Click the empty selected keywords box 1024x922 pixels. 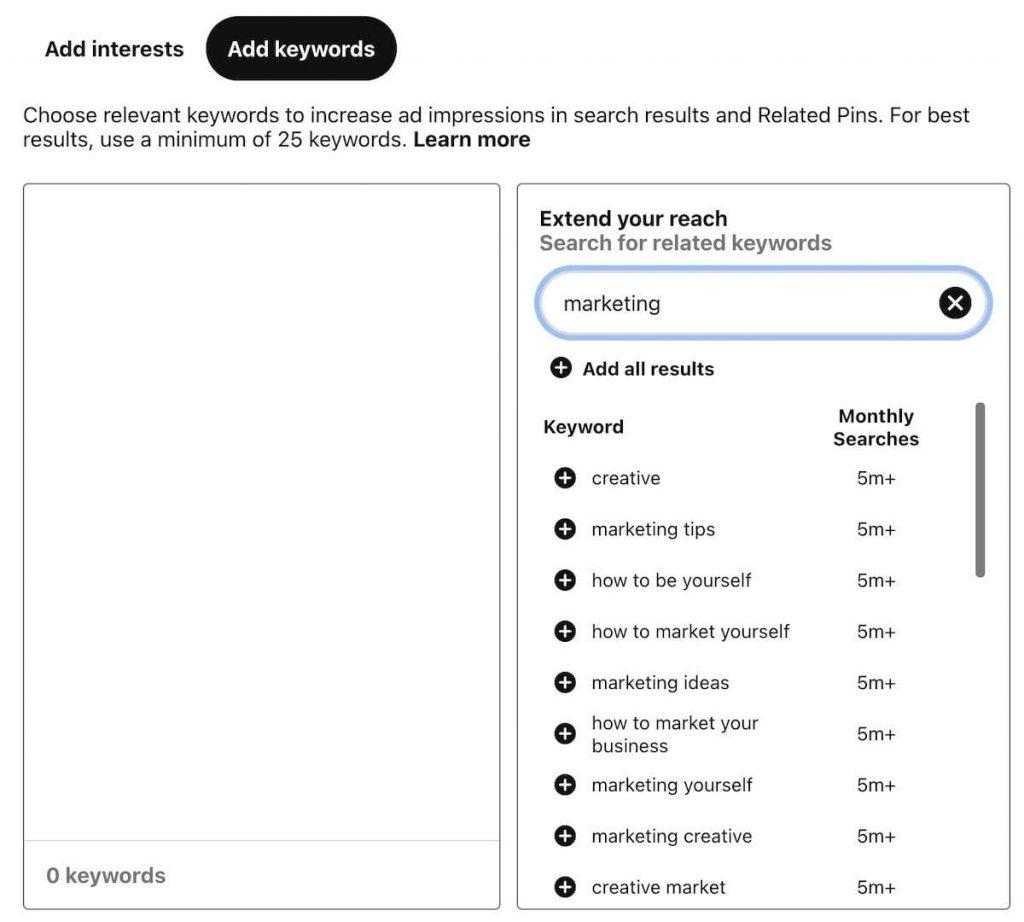[261, 510]
